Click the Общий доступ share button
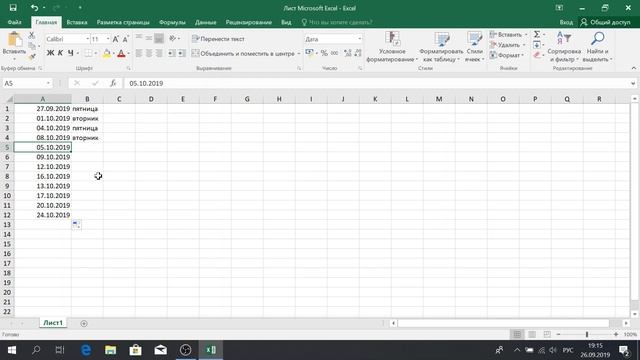The height and width of the screenshot is (360, 640). 606,22
